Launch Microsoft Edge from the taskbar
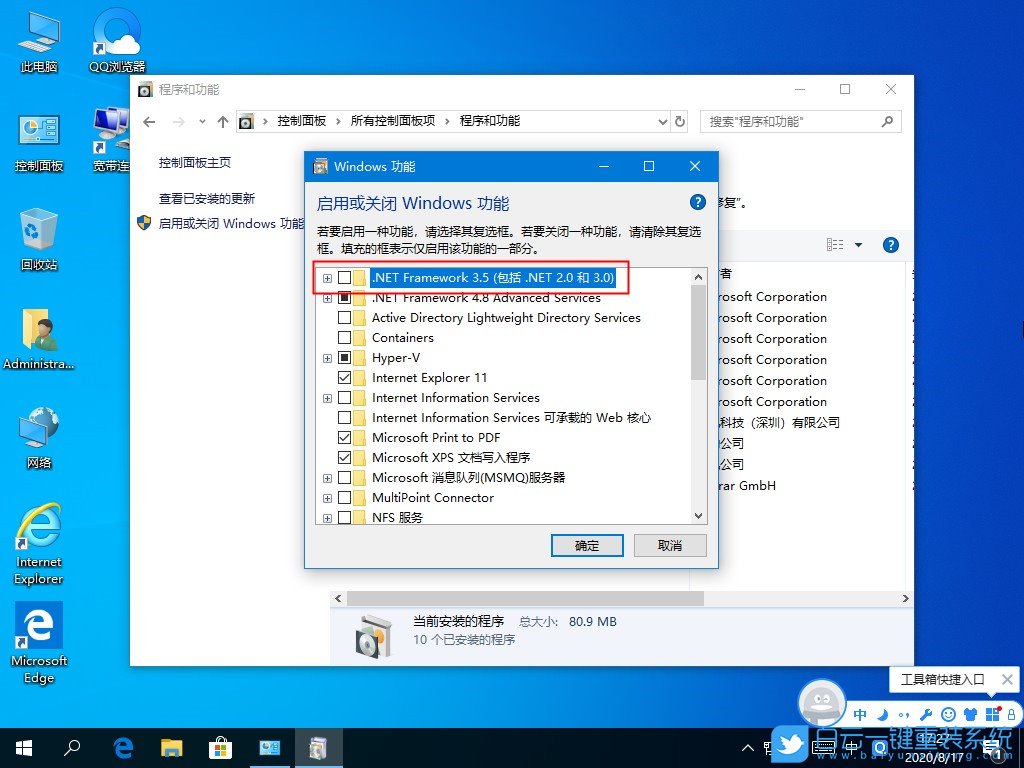The height and width of the screenshot is (768, 1024). pos(122,747)
